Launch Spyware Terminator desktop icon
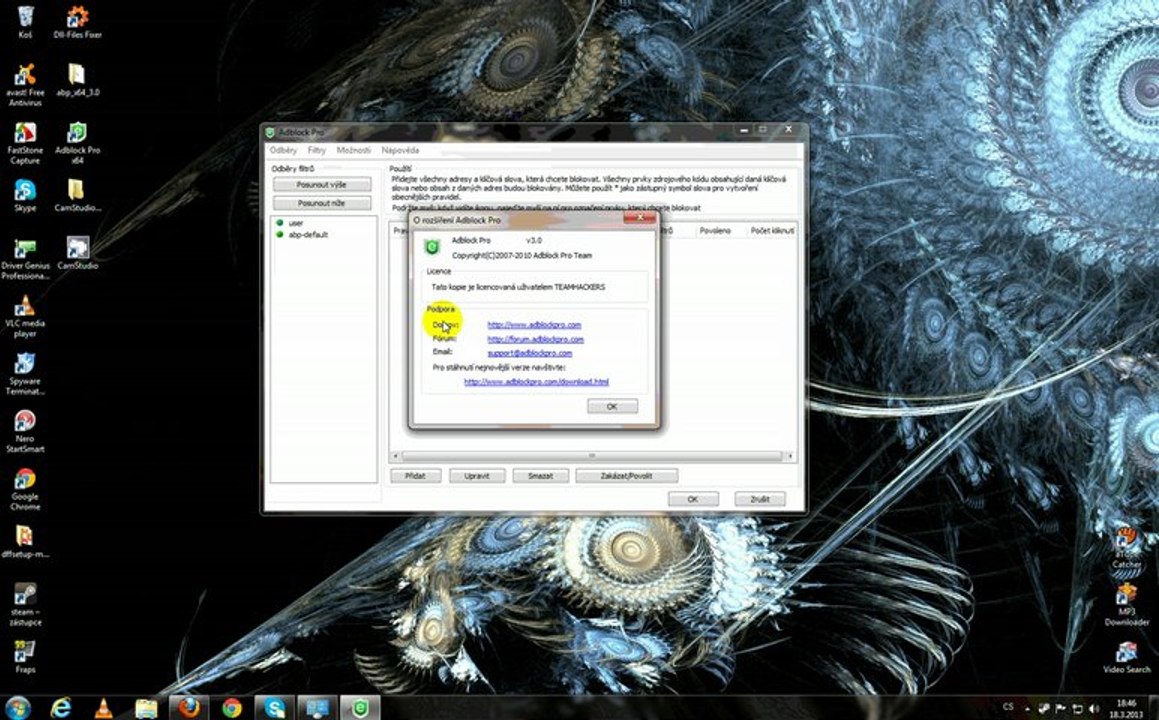 25,374
